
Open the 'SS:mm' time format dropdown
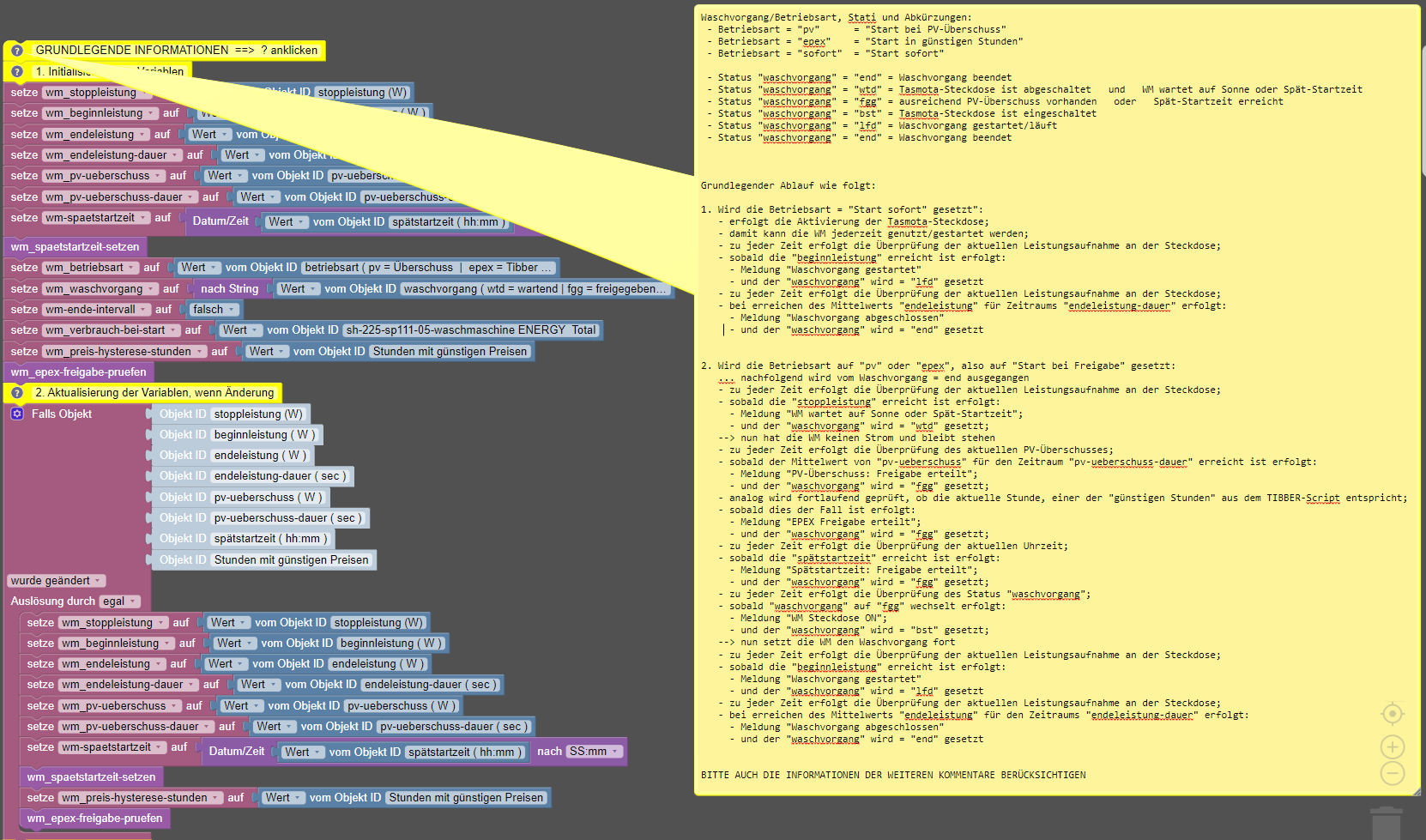click(594, 752)
